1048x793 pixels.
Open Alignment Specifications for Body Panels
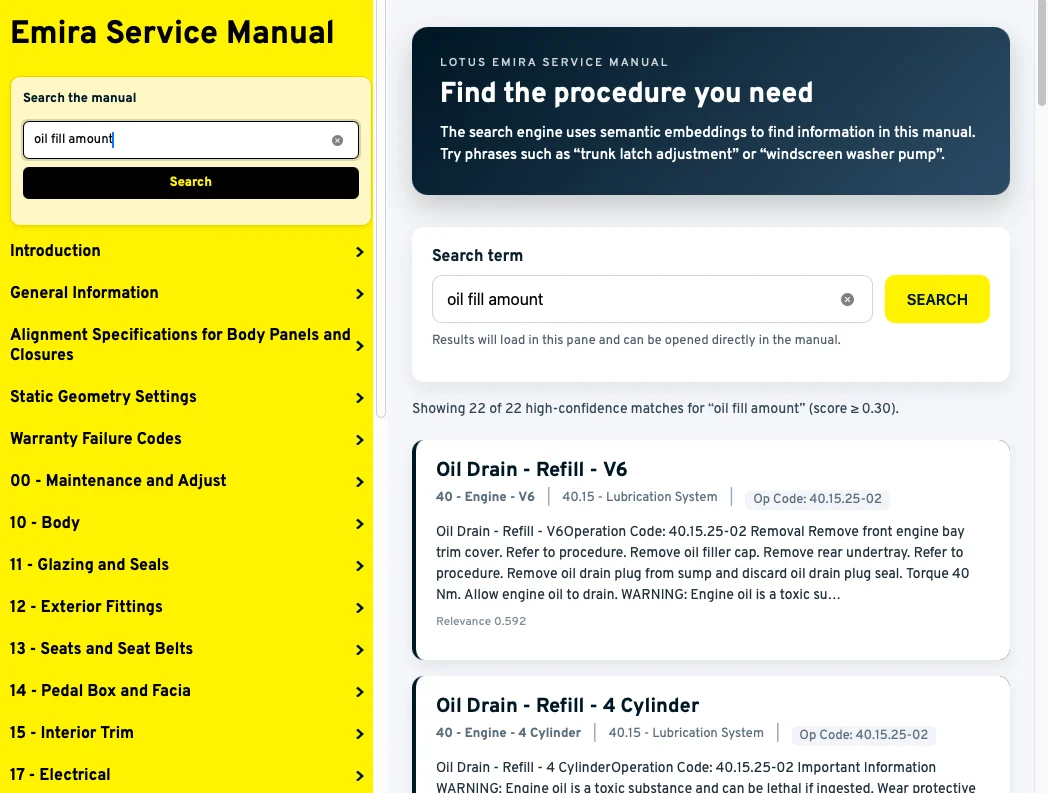point(180,344)
